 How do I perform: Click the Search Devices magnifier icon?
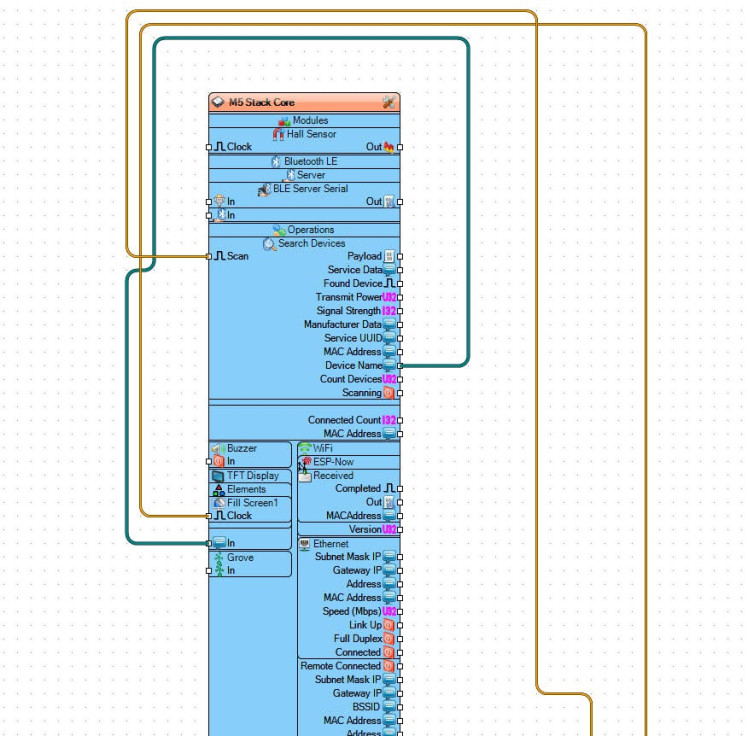270,244
